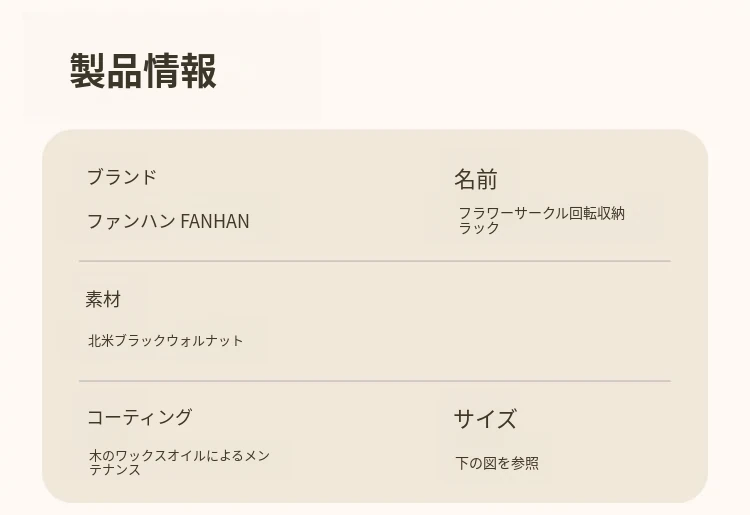Open the 下の図を参照 size reference
Viewport: 750px width, 515px height.
tap(497, 464)
